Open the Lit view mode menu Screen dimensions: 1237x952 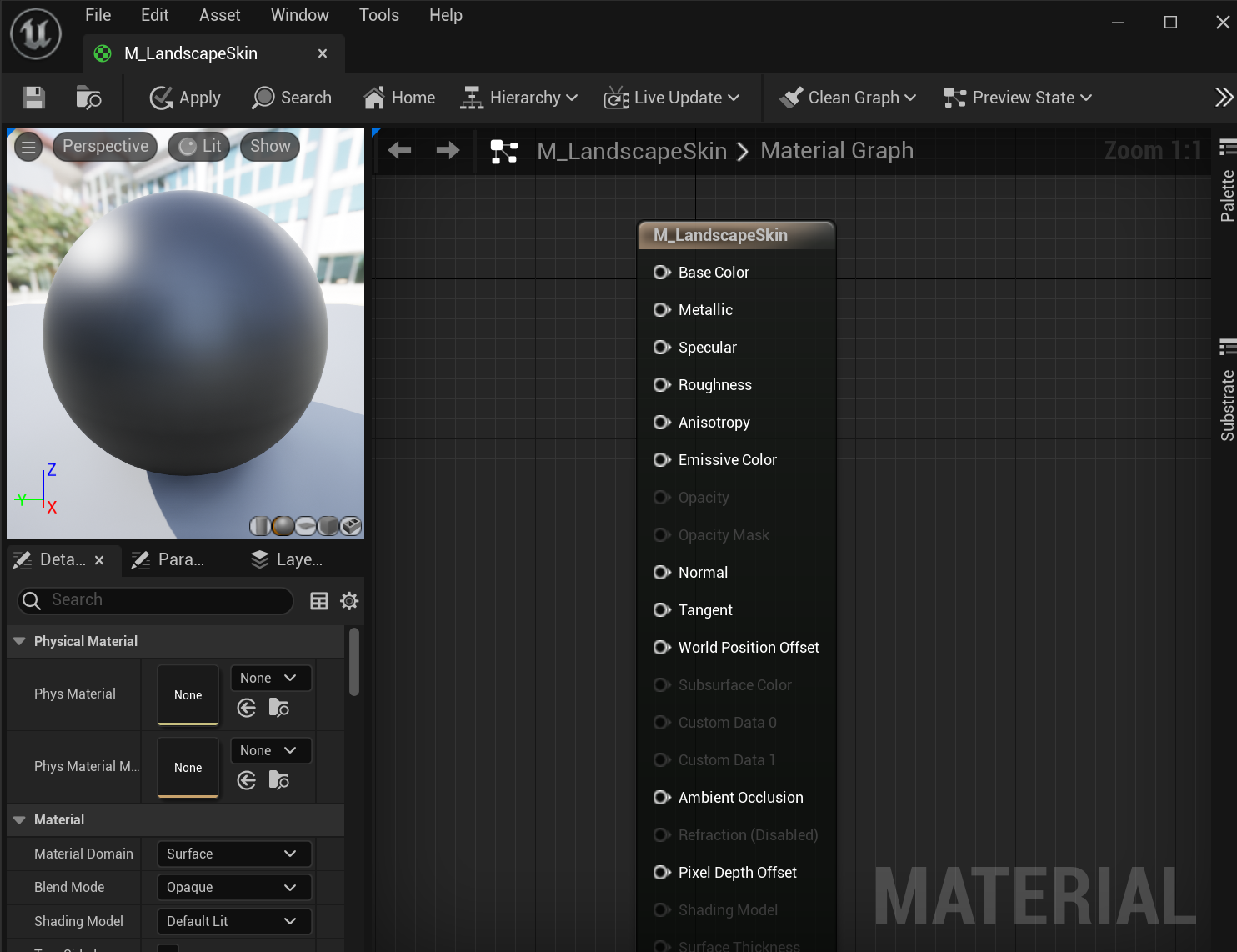pos(200,146)
